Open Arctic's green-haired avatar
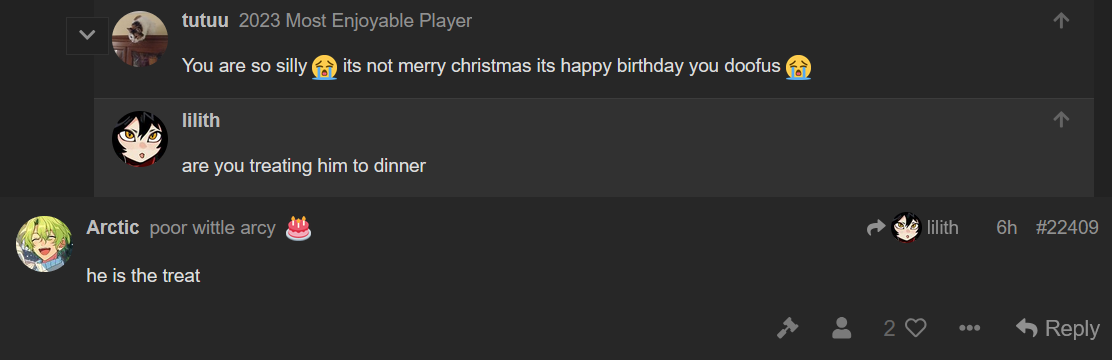Image resolution: width=1112 pixels, height=360 pixels. (44, 244)
